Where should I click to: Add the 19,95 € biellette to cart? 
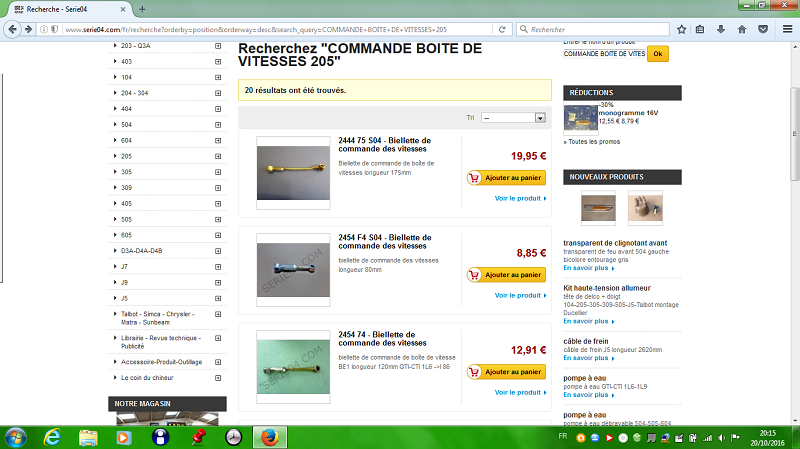click(x=506, y=178)
